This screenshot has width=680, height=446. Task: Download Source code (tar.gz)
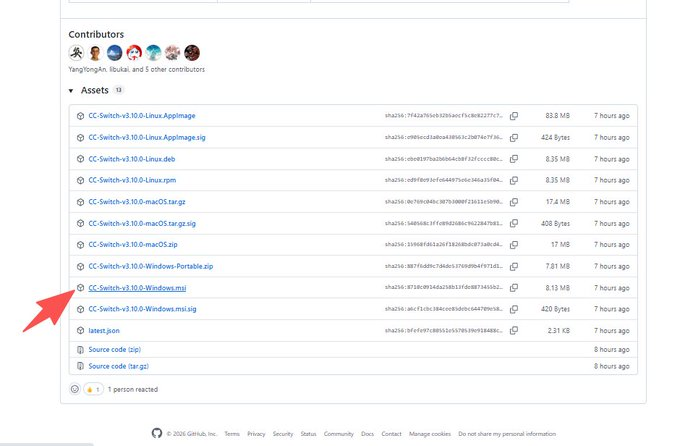119,367
